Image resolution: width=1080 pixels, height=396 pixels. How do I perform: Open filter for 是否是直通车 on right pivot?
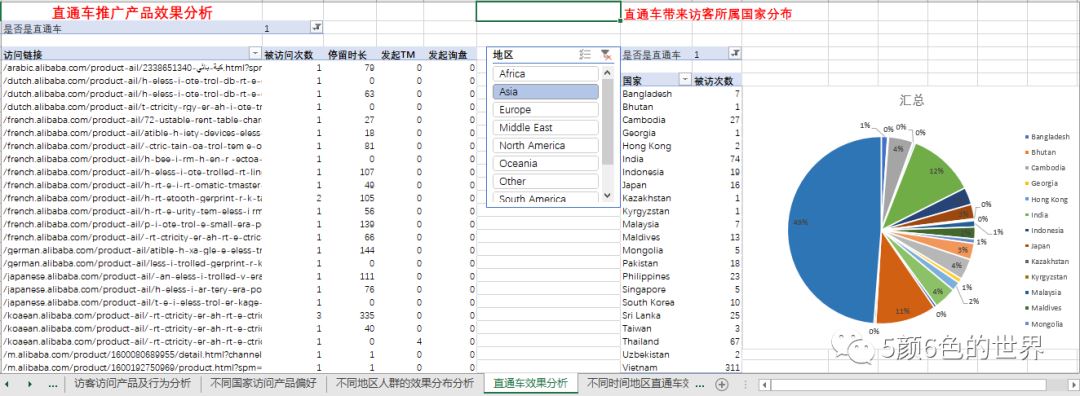coord(735,54)
